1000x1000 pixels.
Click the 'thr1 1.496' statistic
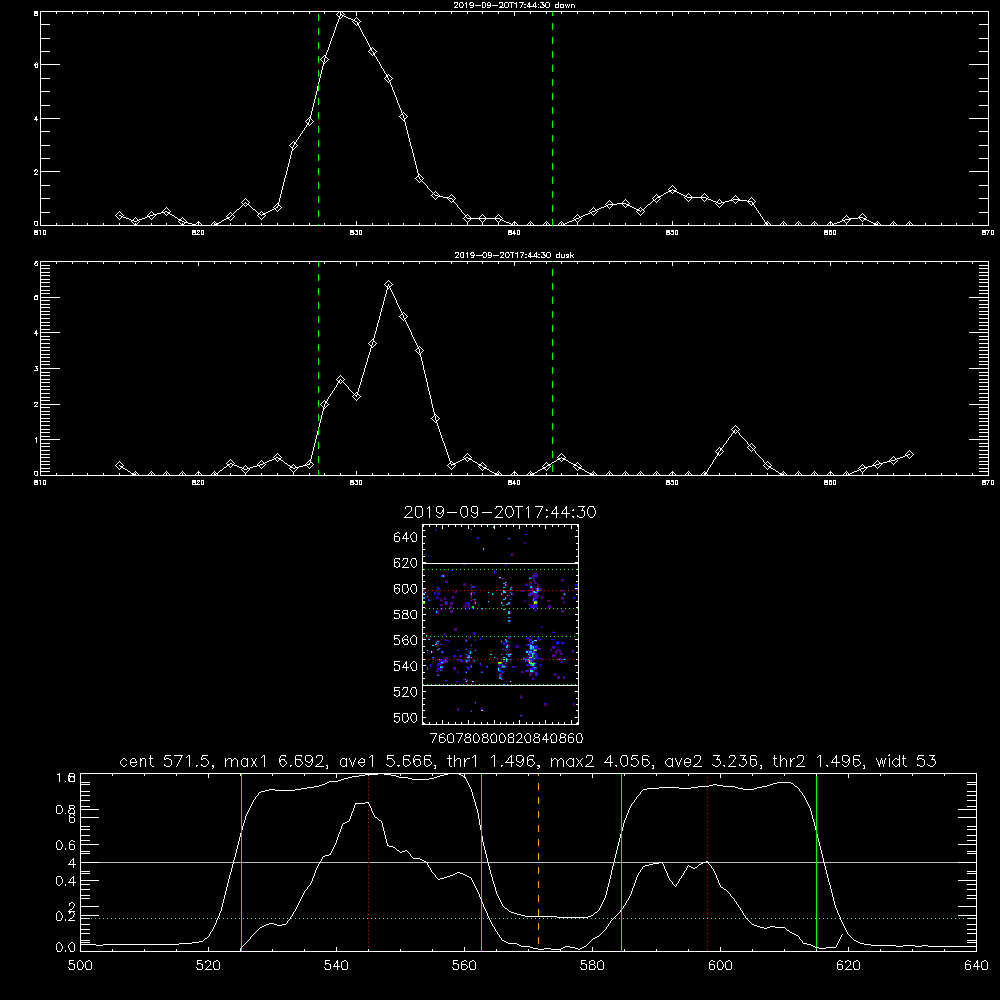(490, 761)
